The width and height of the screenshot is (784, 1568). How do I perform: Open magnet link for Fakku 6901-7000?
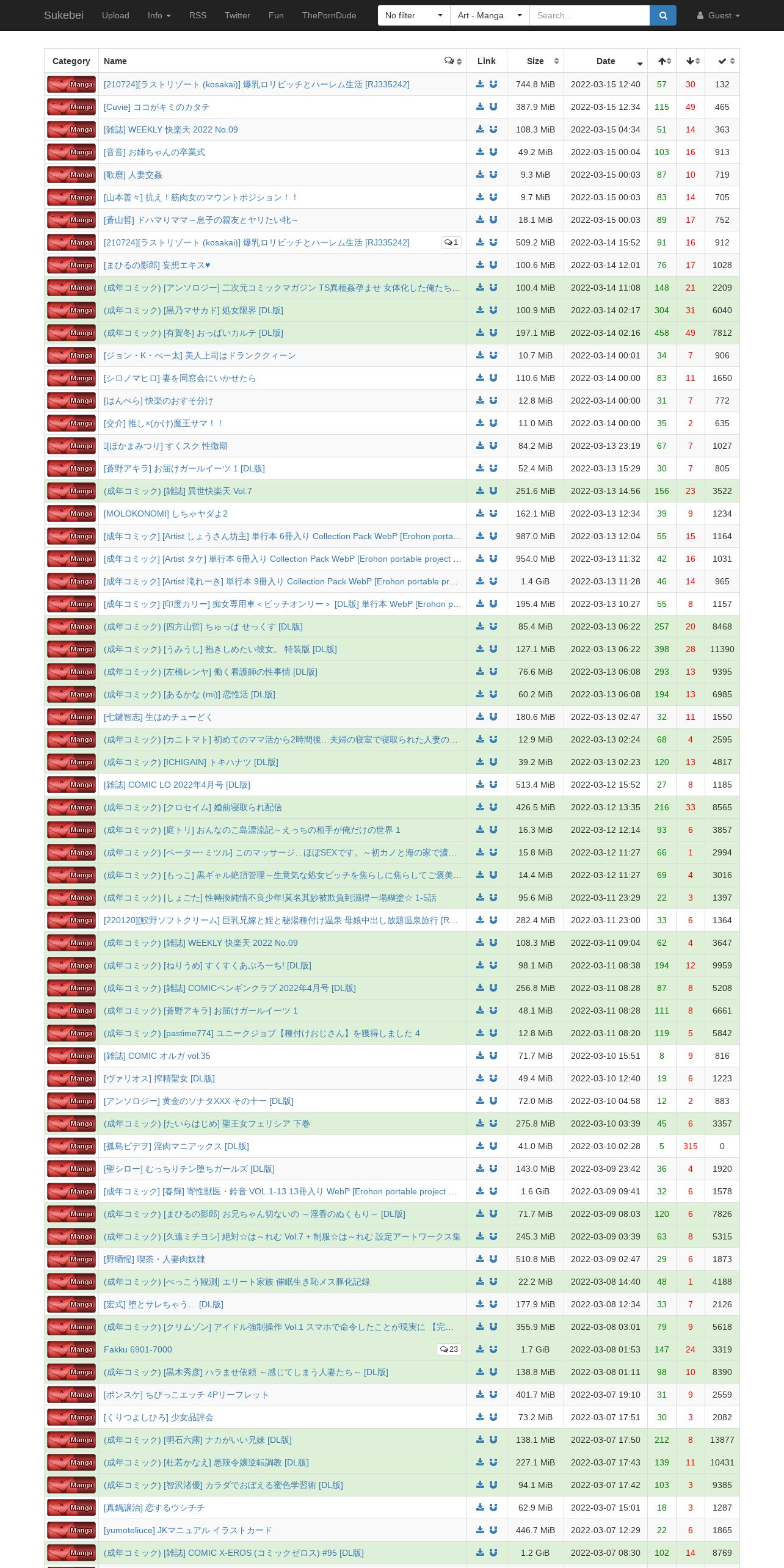[x=493, y=1349]
